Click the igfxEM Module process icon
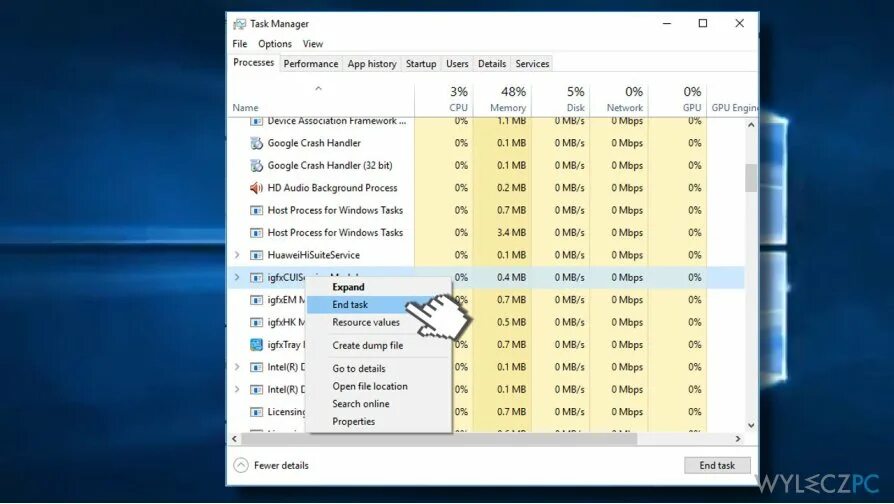 (x=257, y=300)
